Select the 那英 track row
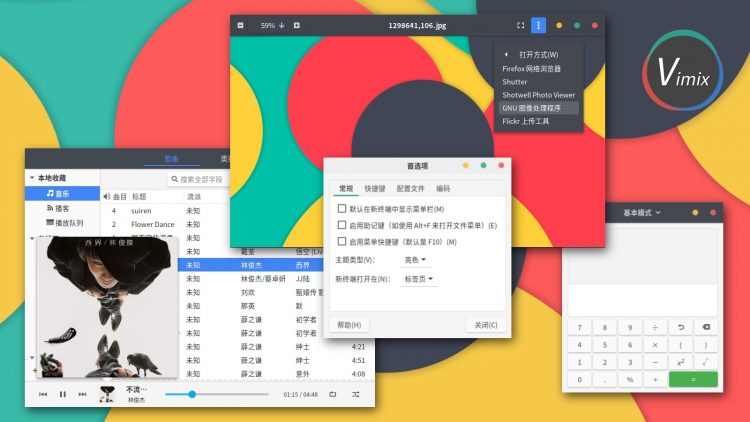750x422 pixels. [x=252, y=306]
